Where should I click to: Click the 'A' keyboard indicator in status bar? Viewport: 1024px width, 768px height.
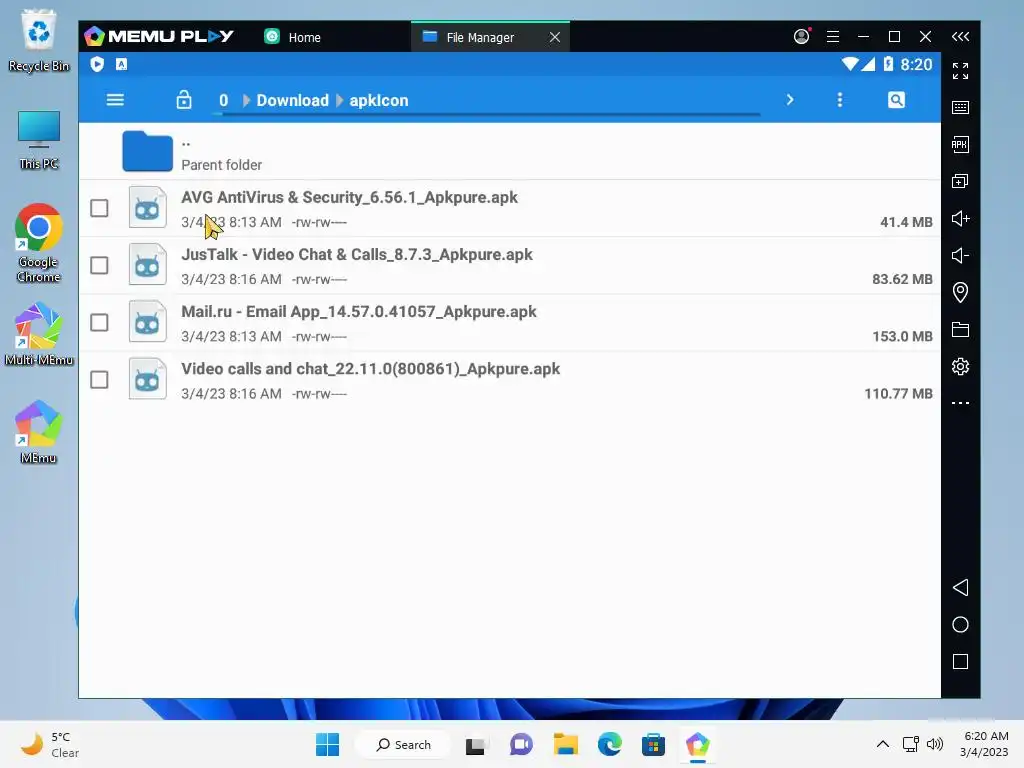pos(121,64)
